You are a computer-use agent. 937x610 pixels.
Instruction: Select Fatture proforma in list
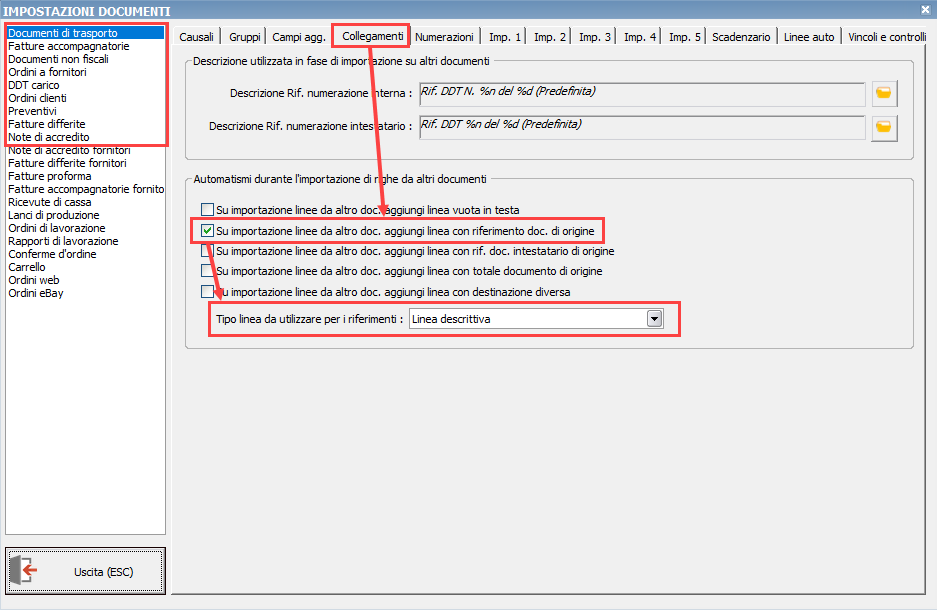coord(85,176)
